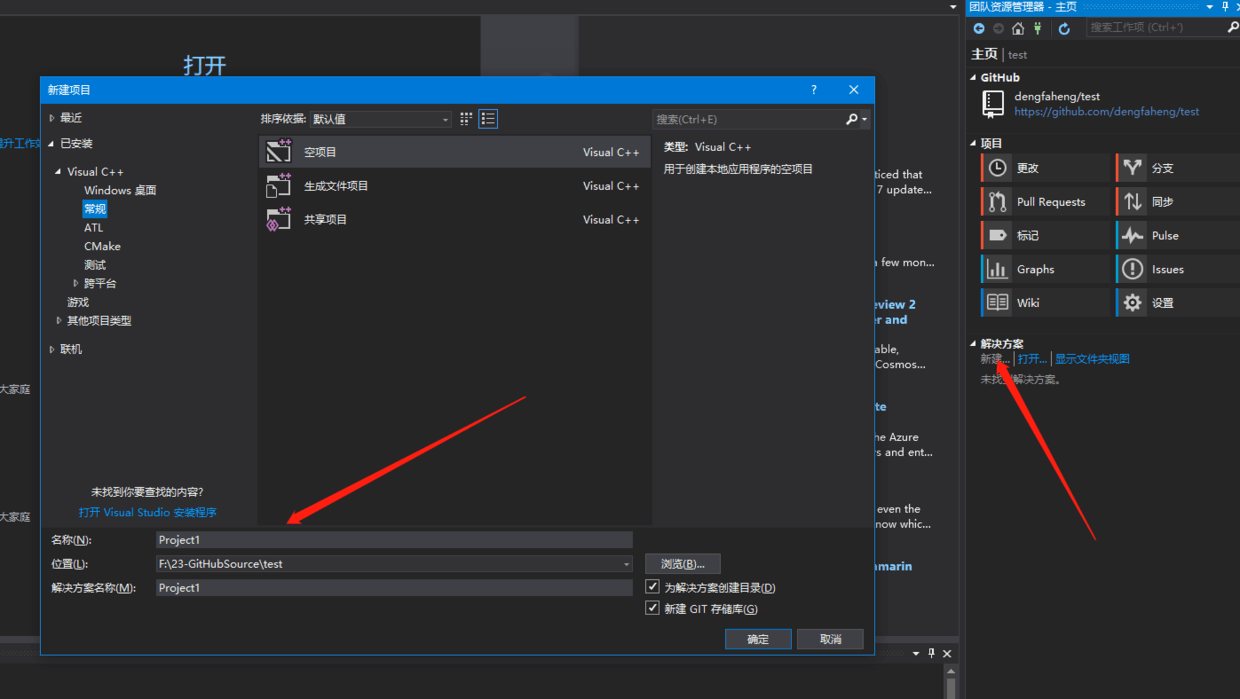Uncheck 为解决方案创建目录 checkbox
The width and height of the screenshot is (1240, 699).
click(652, 587)
